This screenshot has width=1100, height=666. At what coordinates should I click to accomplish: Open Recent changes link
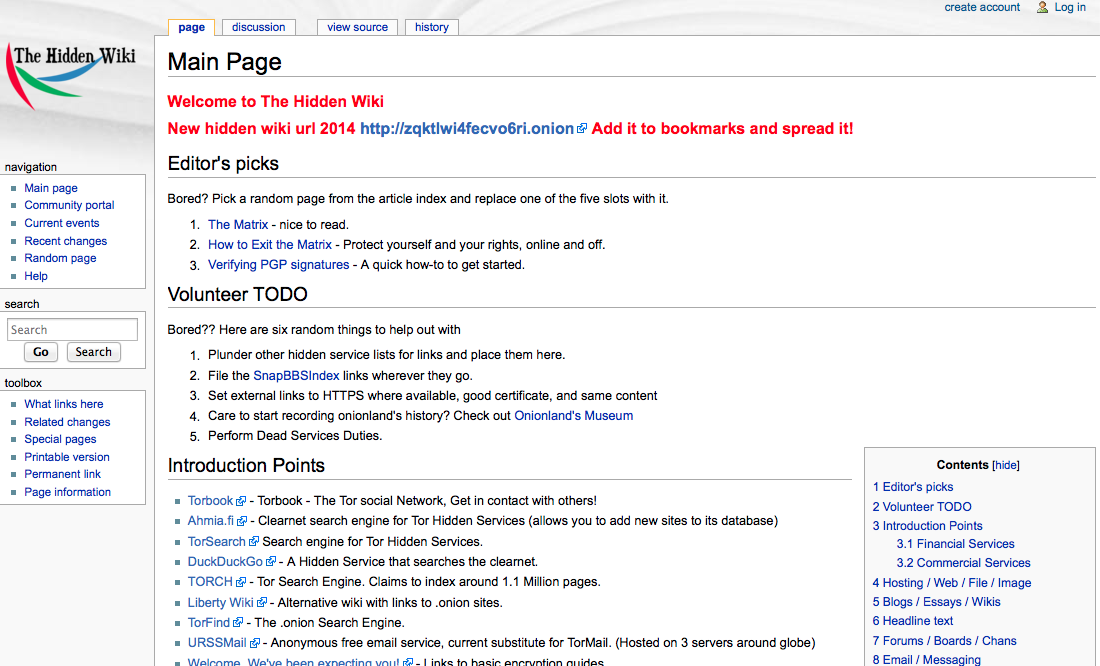[x=65, y=241]
